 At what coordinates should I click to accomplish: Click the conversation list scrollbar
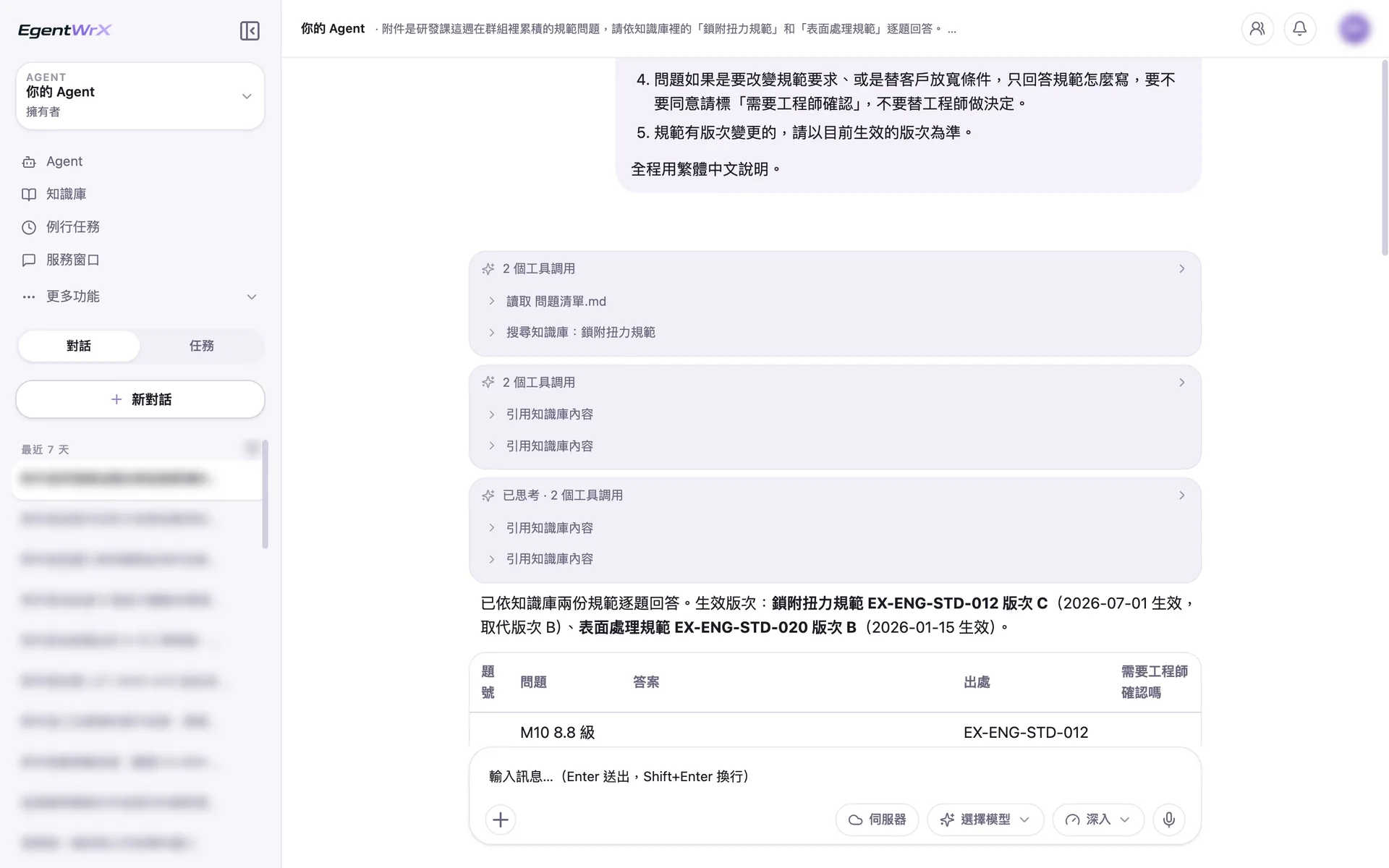point(265,494)
